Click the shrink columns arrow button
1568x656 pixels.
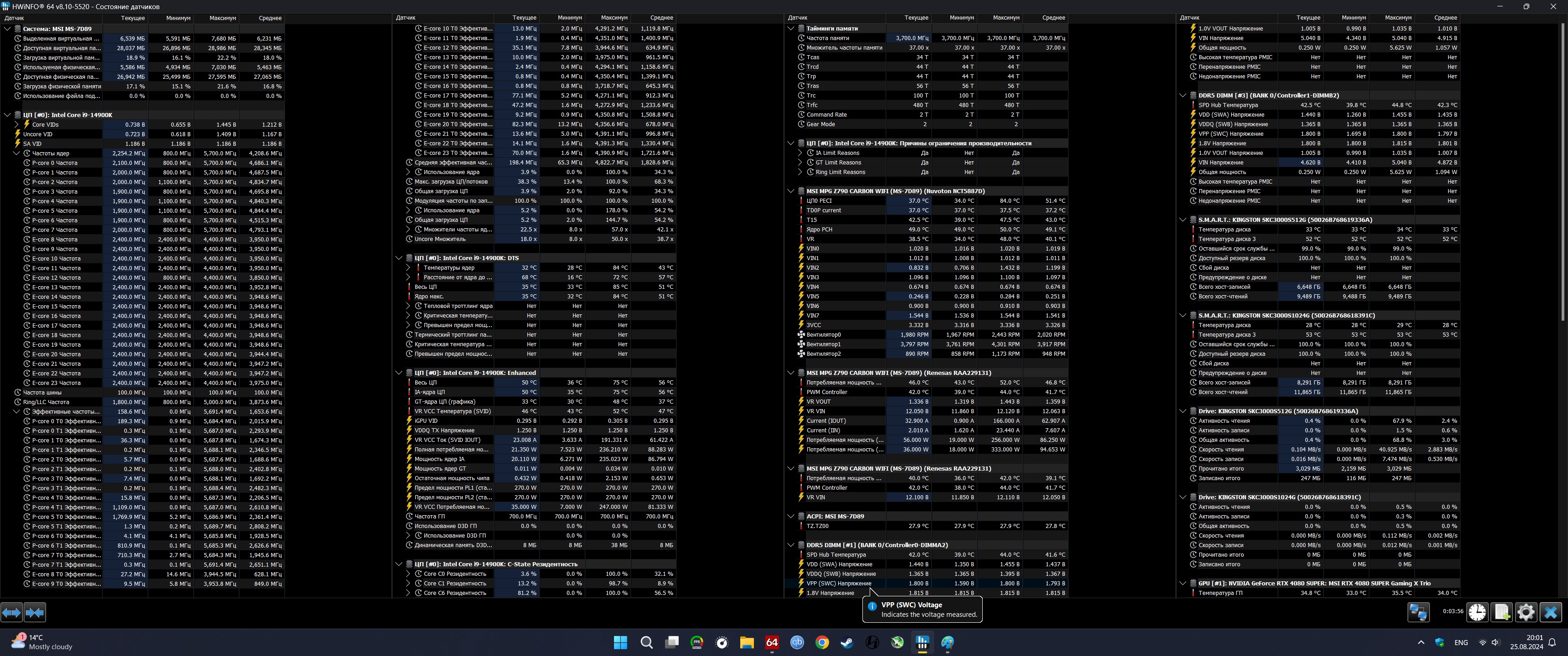[x=35, y=612]
